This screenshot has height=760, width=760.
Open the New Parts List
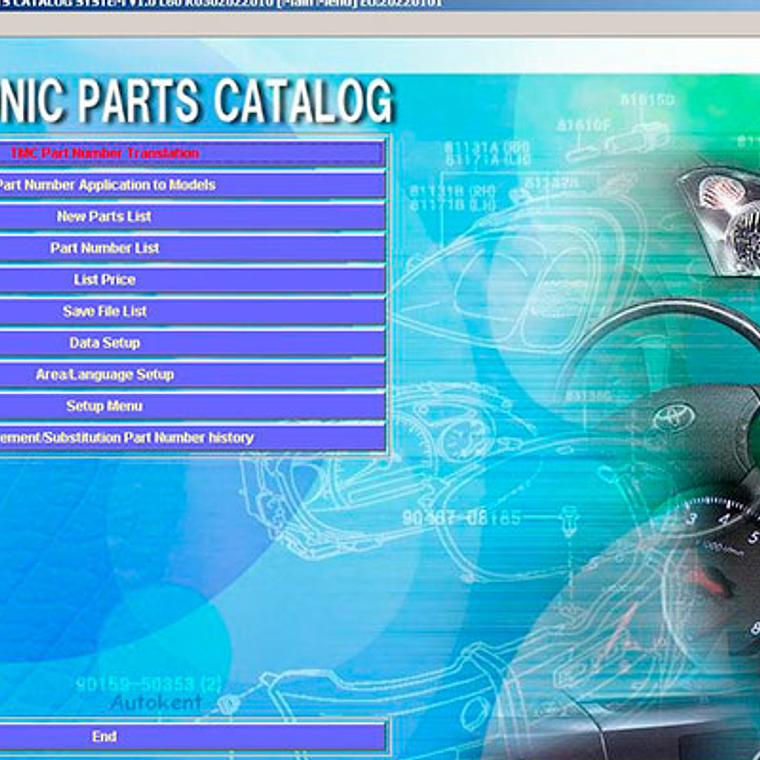[x=192, y=217]
